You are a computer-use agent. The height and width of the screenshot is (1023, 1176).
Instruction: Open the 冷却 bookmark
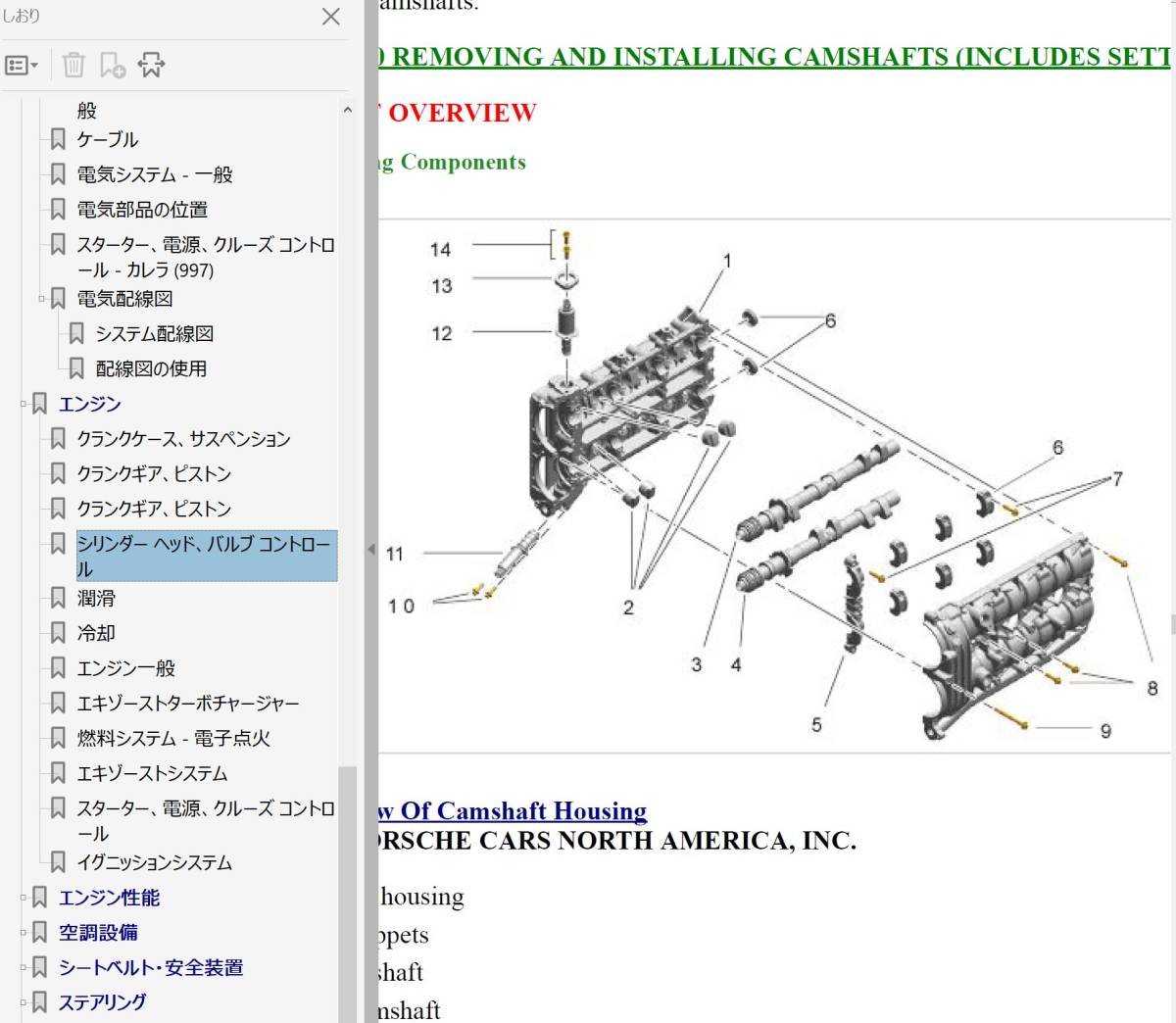click(x=96, y=633)
